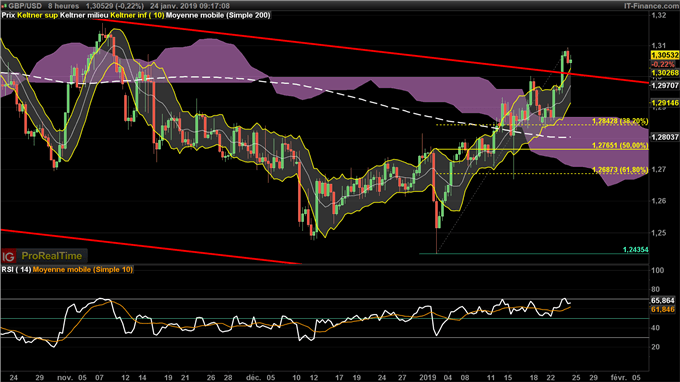Click the GBP/USD symbol title
The width and height of the screenshot is (680, 382).
pyautogui.click(x=25, y=6)
